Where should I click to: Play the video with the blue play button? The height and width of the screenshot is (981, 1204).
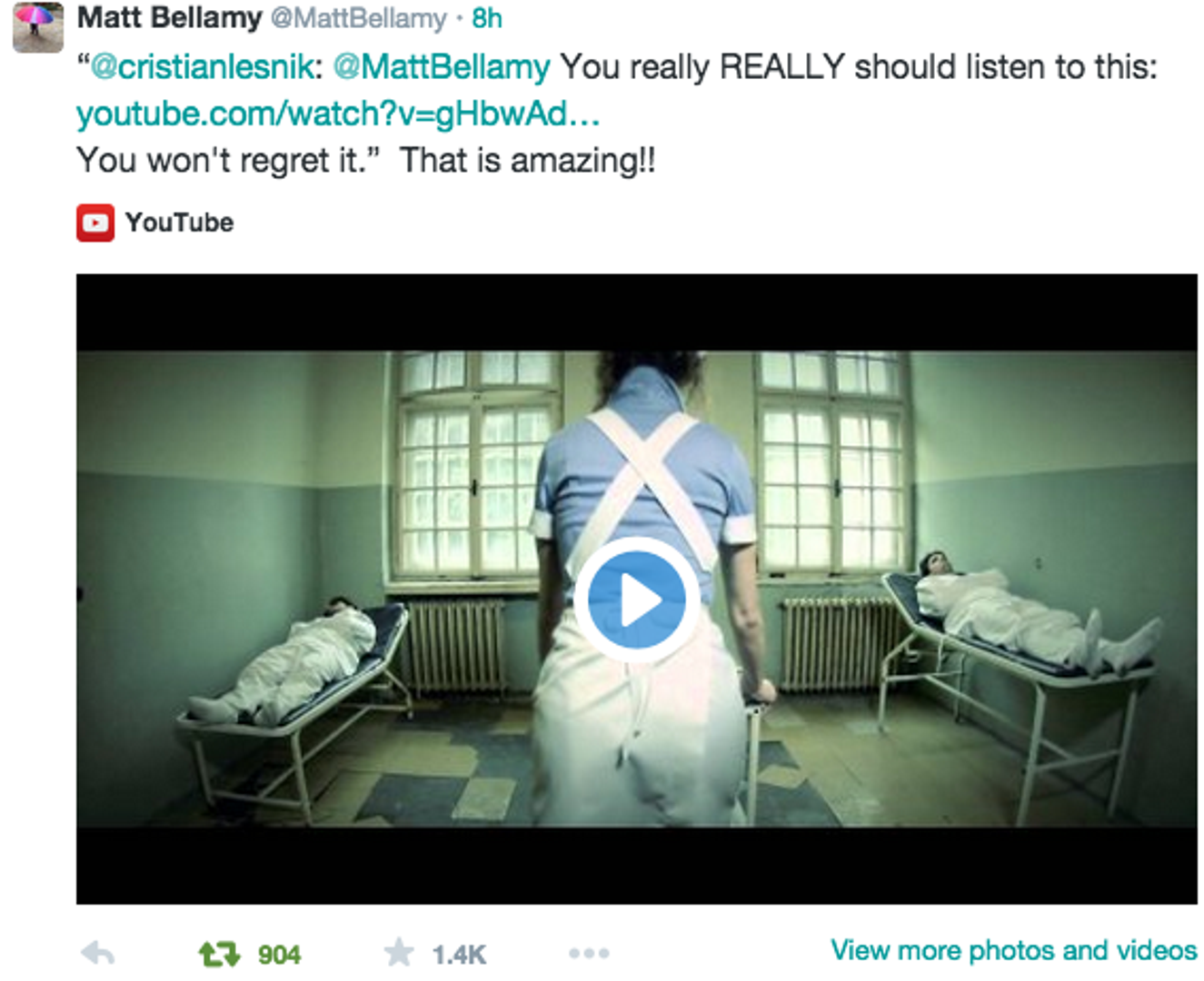[635, 600]
